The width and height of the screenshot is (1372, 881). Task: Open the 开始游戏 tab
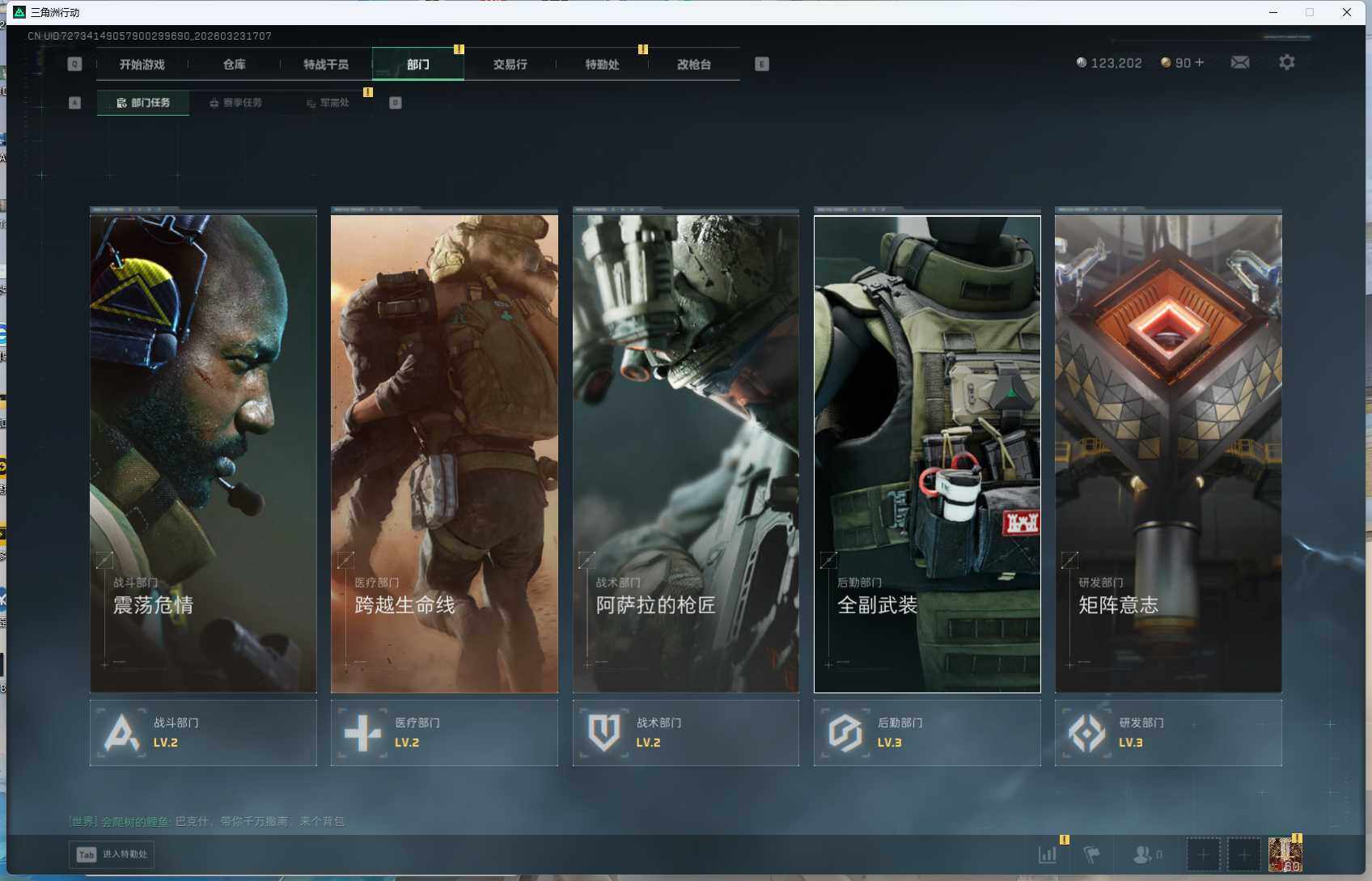tap(142, 65)
